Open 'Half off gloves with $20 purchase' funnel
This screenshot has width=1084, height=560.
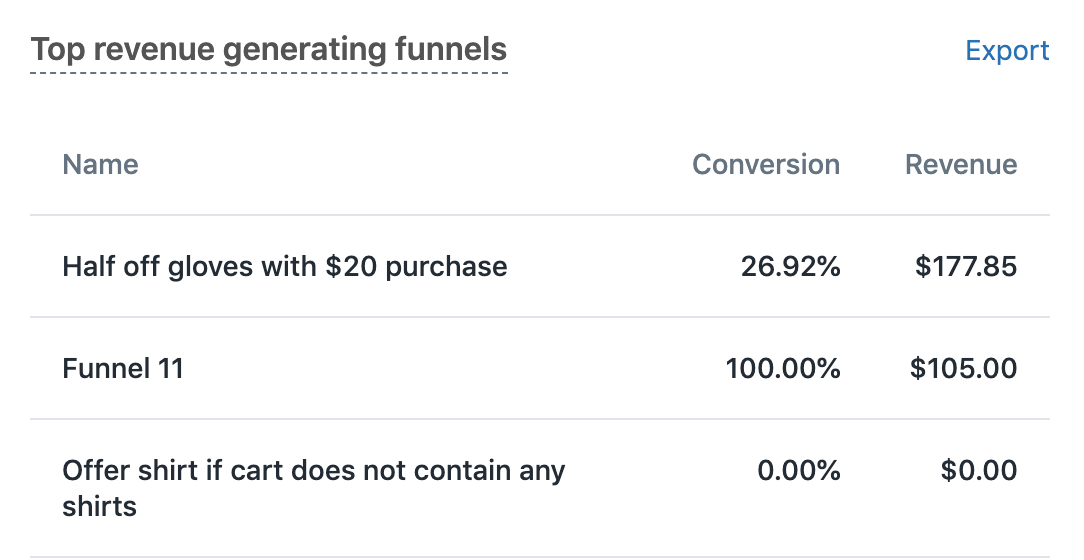point(284,267)
